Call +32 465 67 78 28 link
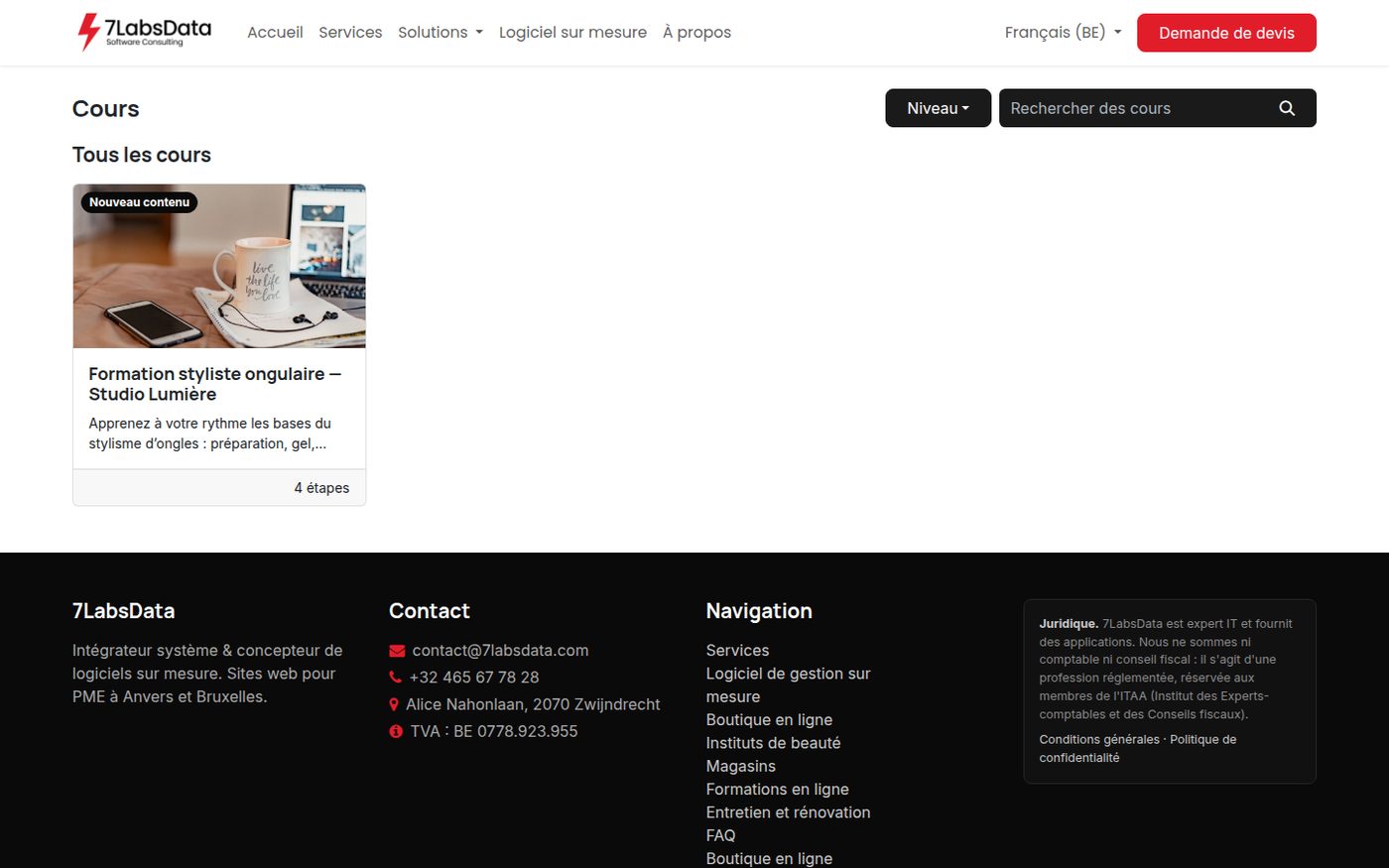 tap(474, 678)
